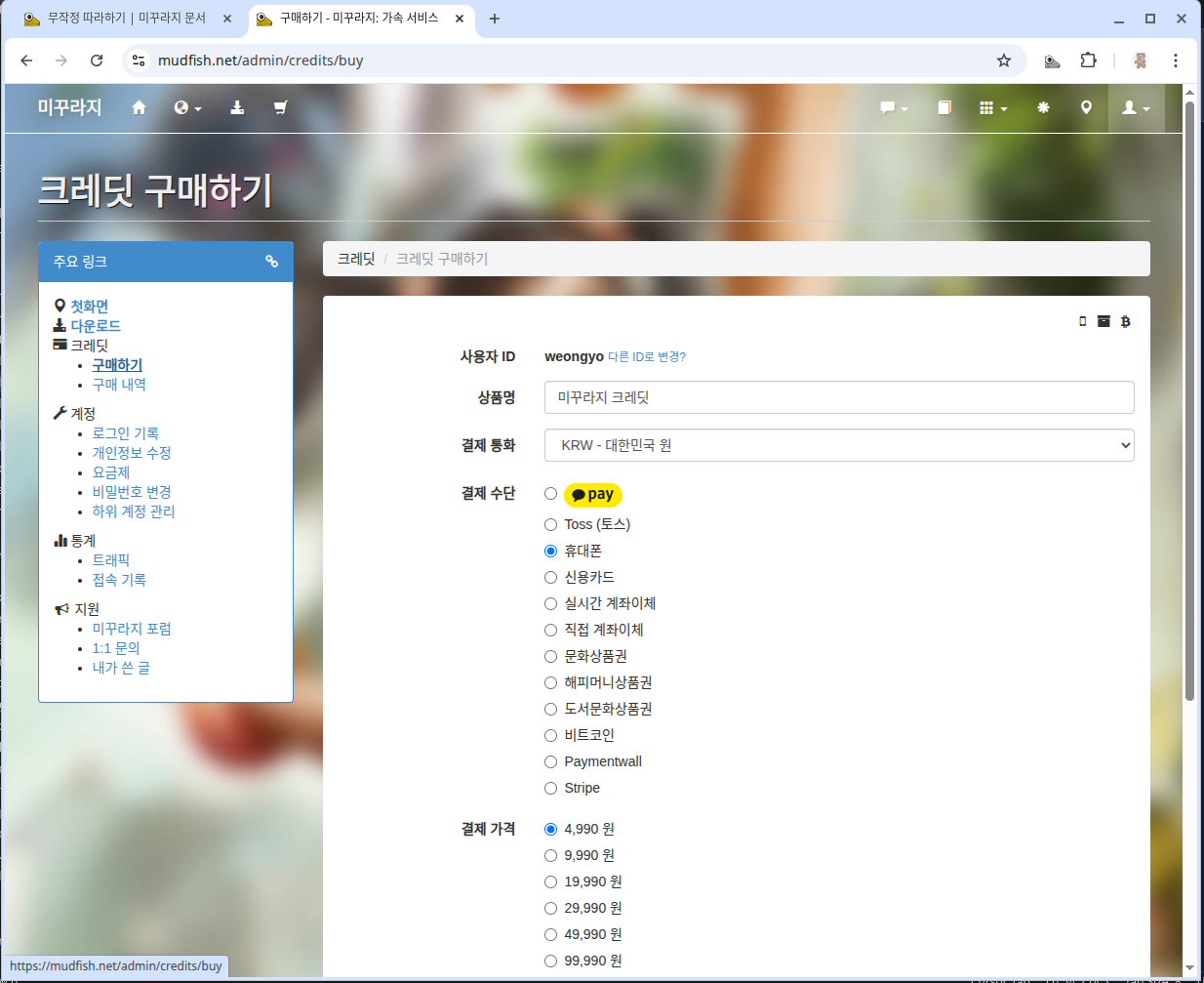
Task: Choose the 9,990 원 price option
Action: coord(550,855)
